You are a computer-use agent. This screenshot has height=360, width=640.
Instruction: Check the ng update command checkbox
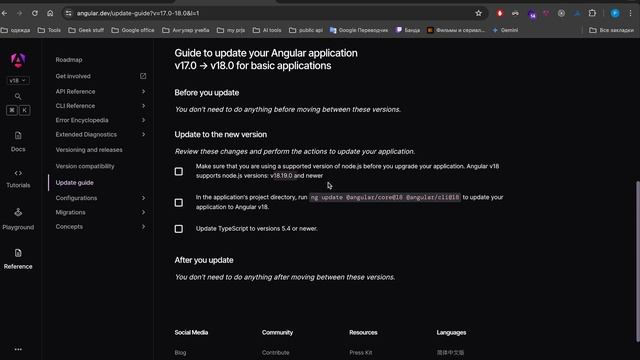(x=179, y=202)
